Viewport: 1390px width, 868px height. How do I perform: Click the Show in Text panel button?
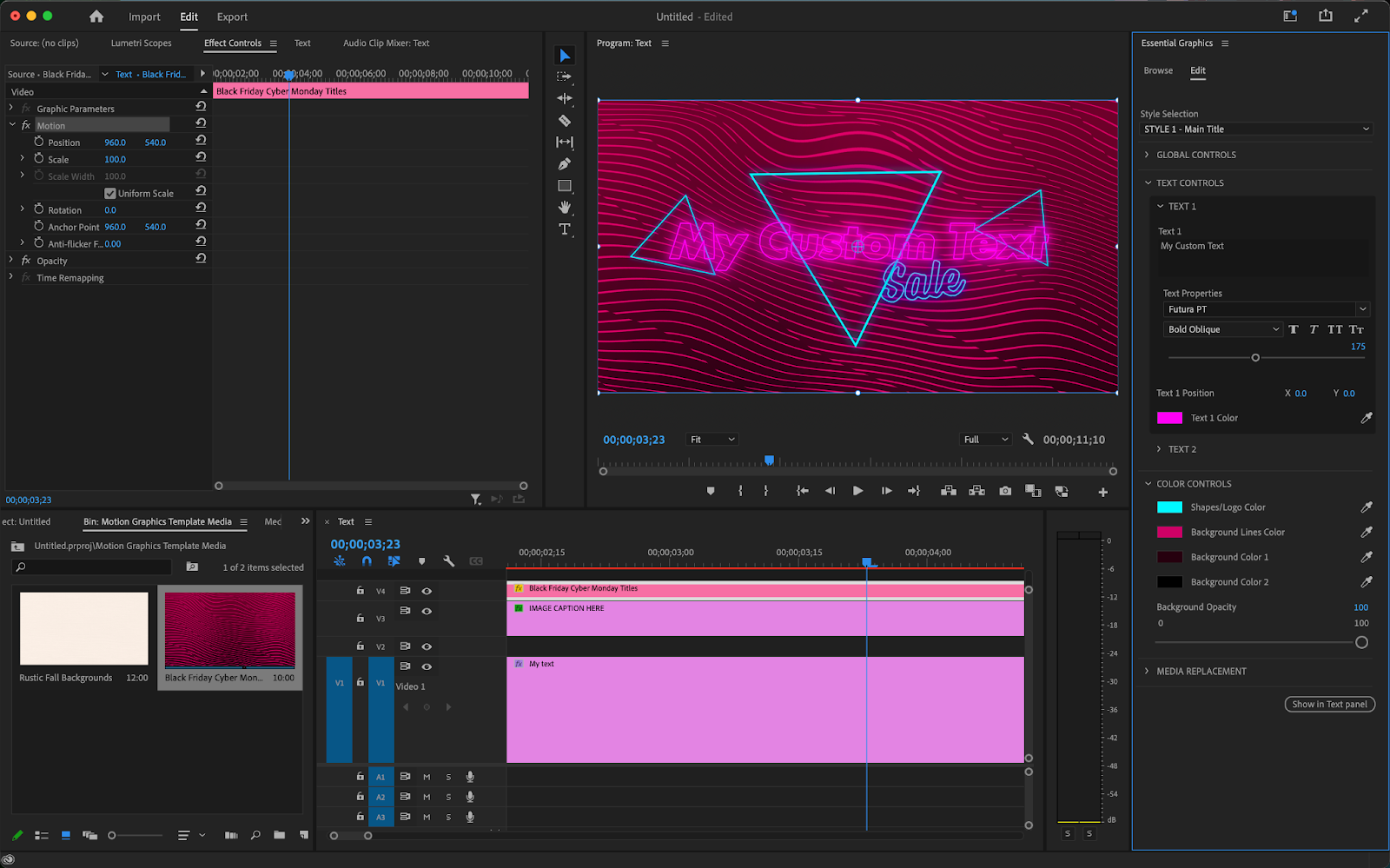[x=1329, y=704]
